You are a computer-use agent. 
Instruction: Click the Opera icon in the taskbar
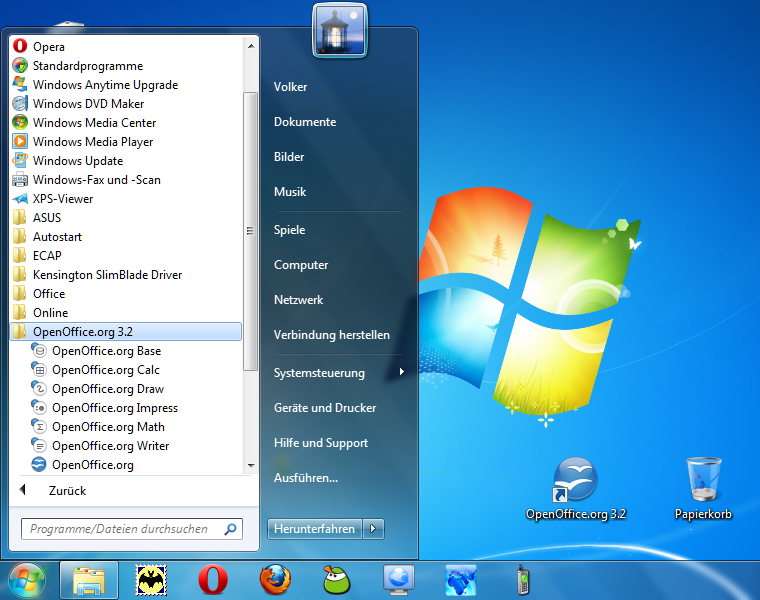pyautogui.click(x=212, y=579)
